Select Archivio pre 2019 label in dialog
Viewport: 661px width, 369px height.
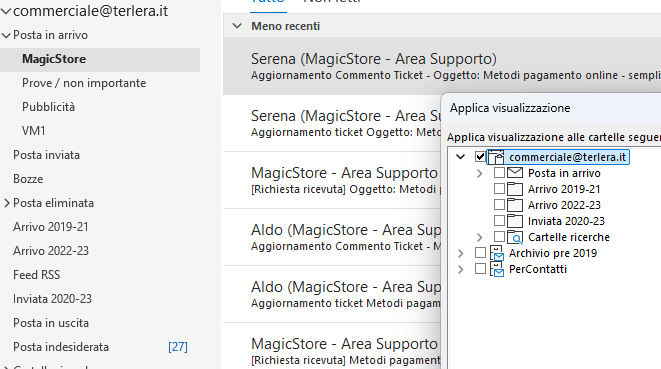(x=553, y=253)
